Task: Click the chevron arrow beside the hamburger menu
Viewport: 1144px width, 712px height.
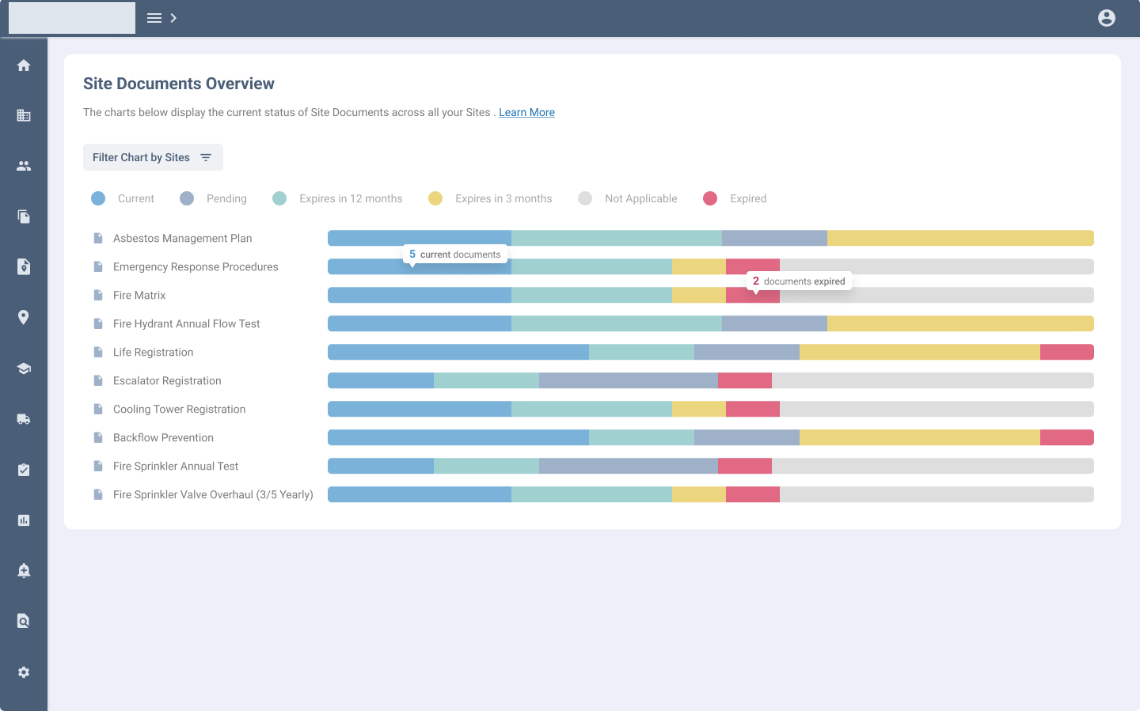Action: [174, 18]
